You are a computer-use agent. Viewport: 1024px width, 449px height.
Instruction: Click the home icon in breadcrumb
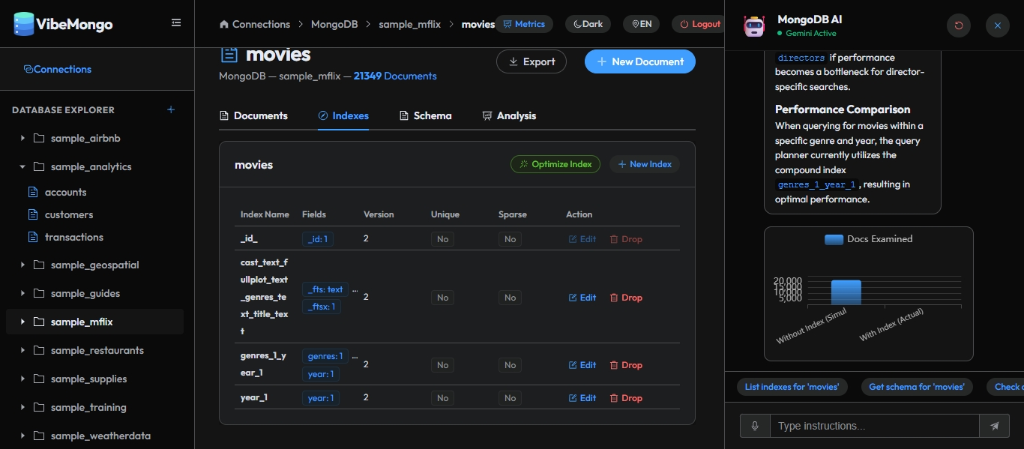[x=224, y=24]
